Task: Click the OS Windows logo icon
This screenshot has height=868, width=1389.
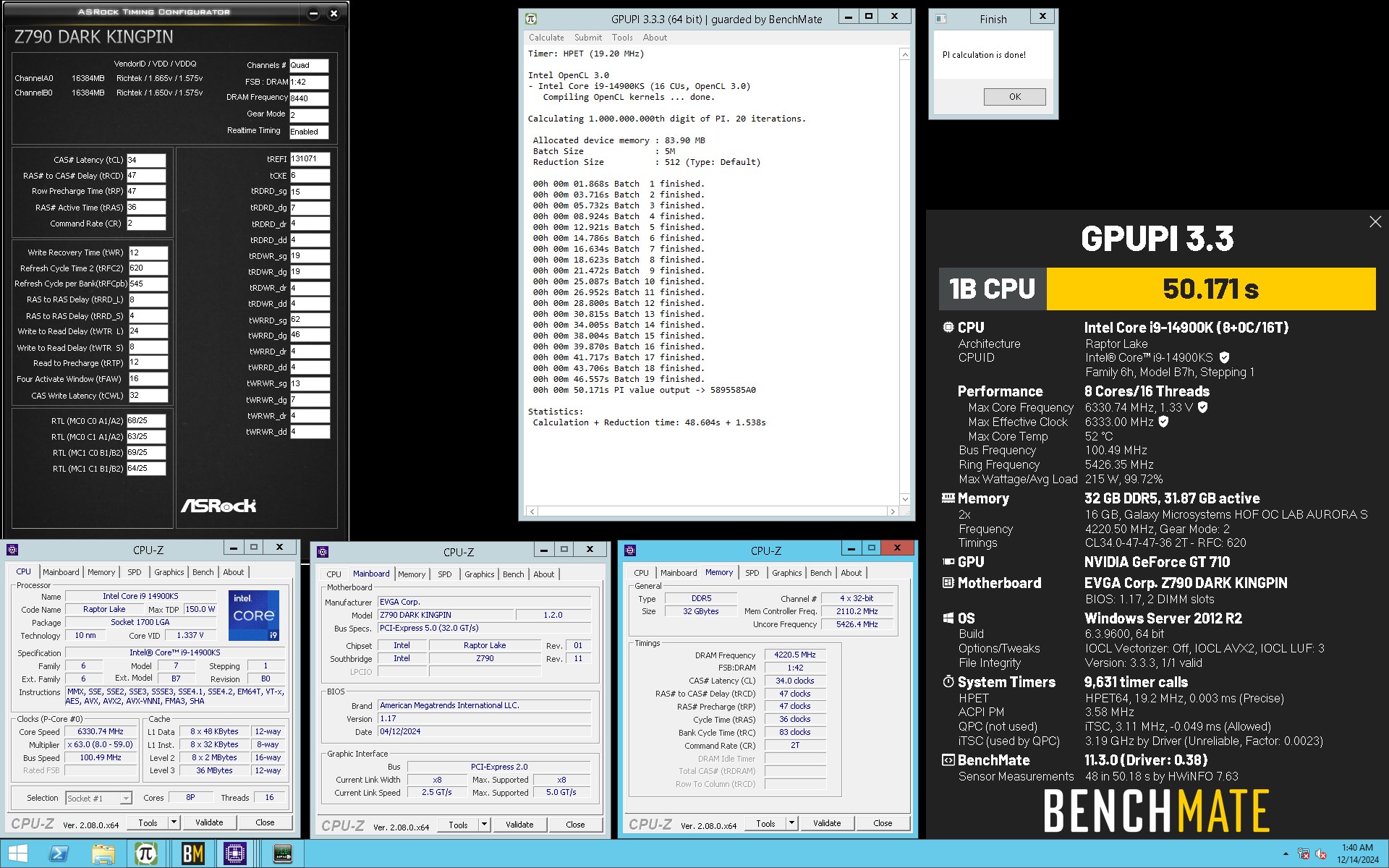Action: (948, 618)
